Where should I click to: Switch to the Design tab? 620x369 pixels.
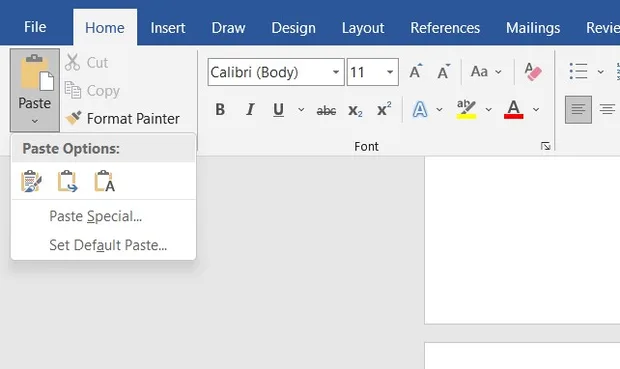pyautogui.click(x=293, y=28)
